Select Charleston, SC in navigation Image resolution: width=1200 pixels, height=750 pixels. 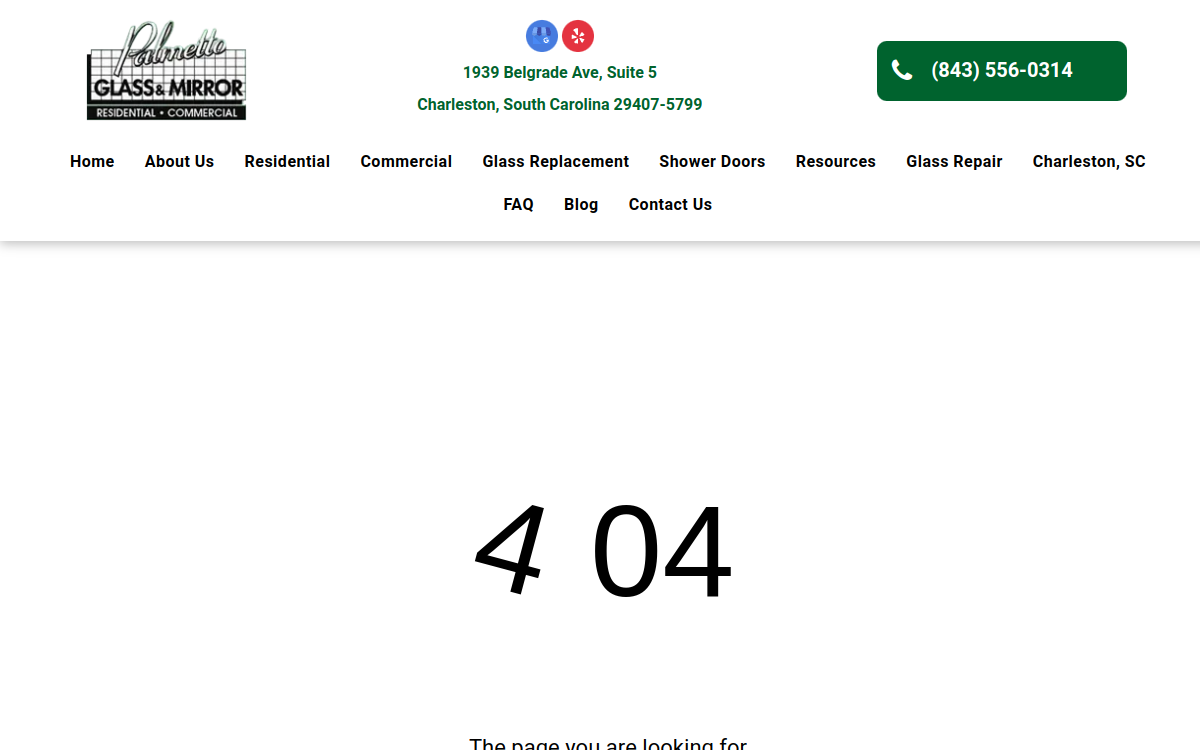[x=1089, y=161]
